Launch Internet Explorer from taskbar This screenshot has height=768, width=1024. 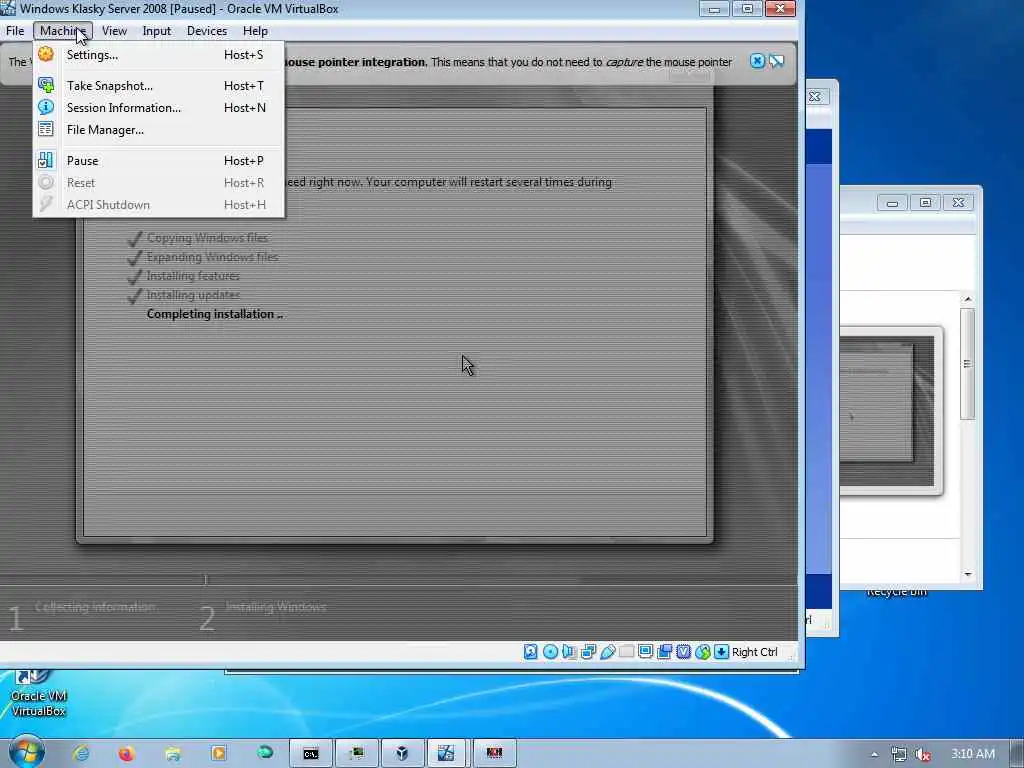81,754
